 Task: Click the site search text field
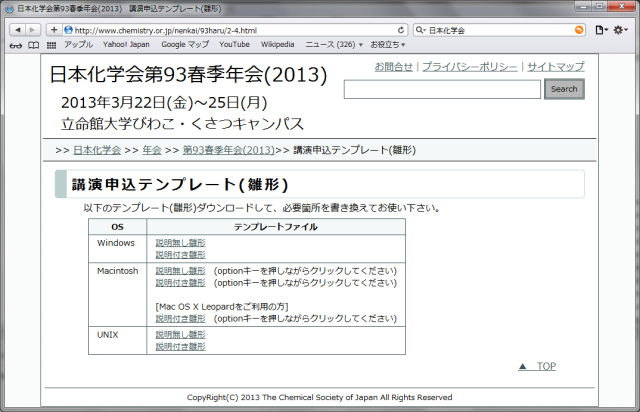click(x=441, y=89)
